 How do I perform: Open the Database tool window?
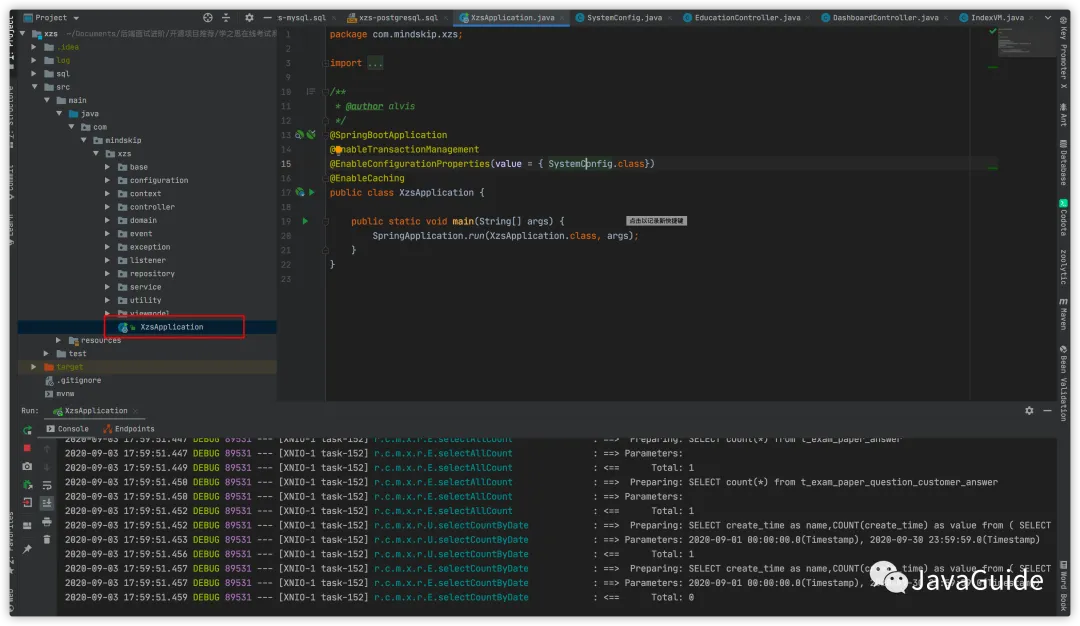point(1063,162)
